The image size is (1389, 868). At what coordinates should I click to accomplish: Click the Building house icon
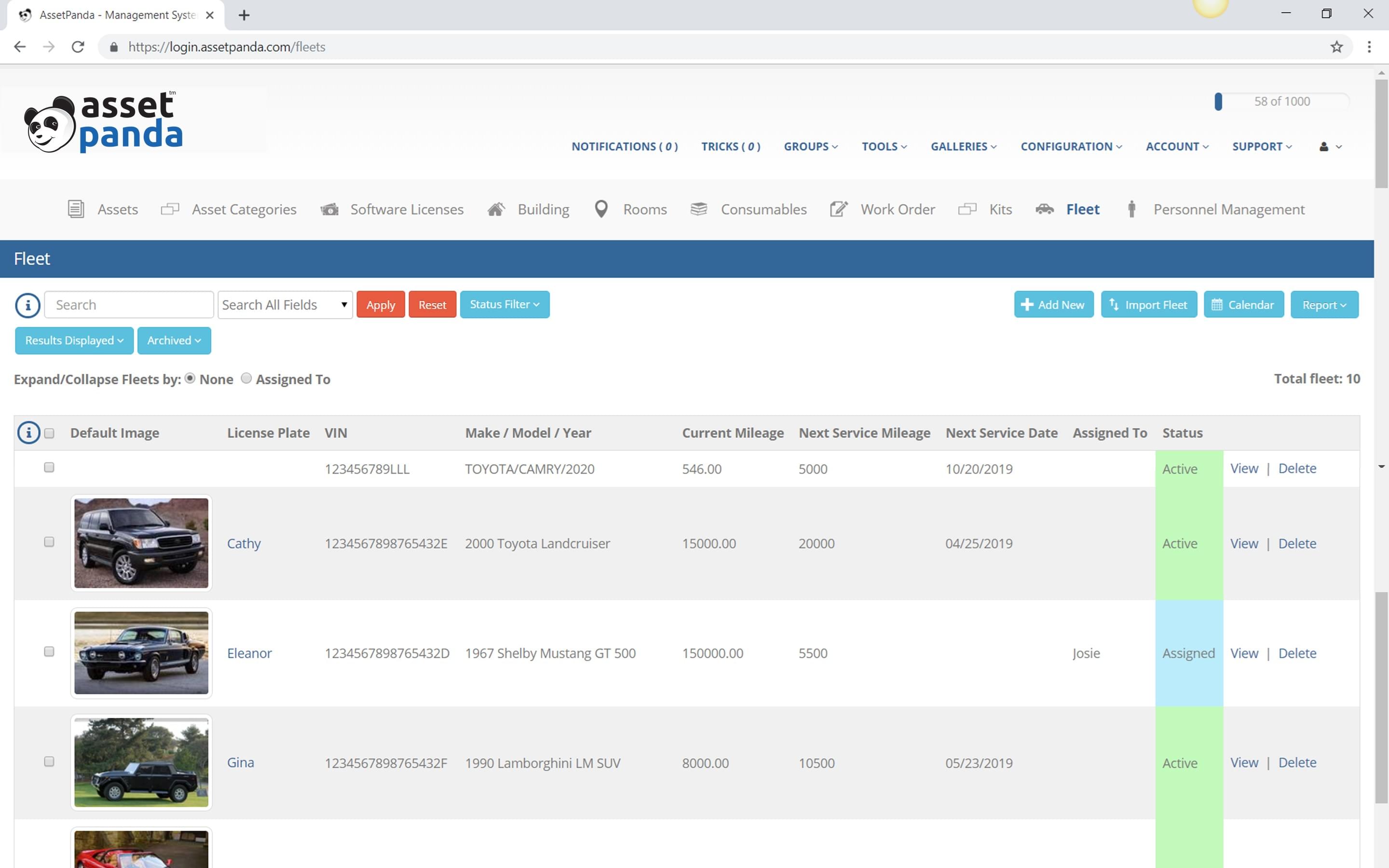(496, 210)
